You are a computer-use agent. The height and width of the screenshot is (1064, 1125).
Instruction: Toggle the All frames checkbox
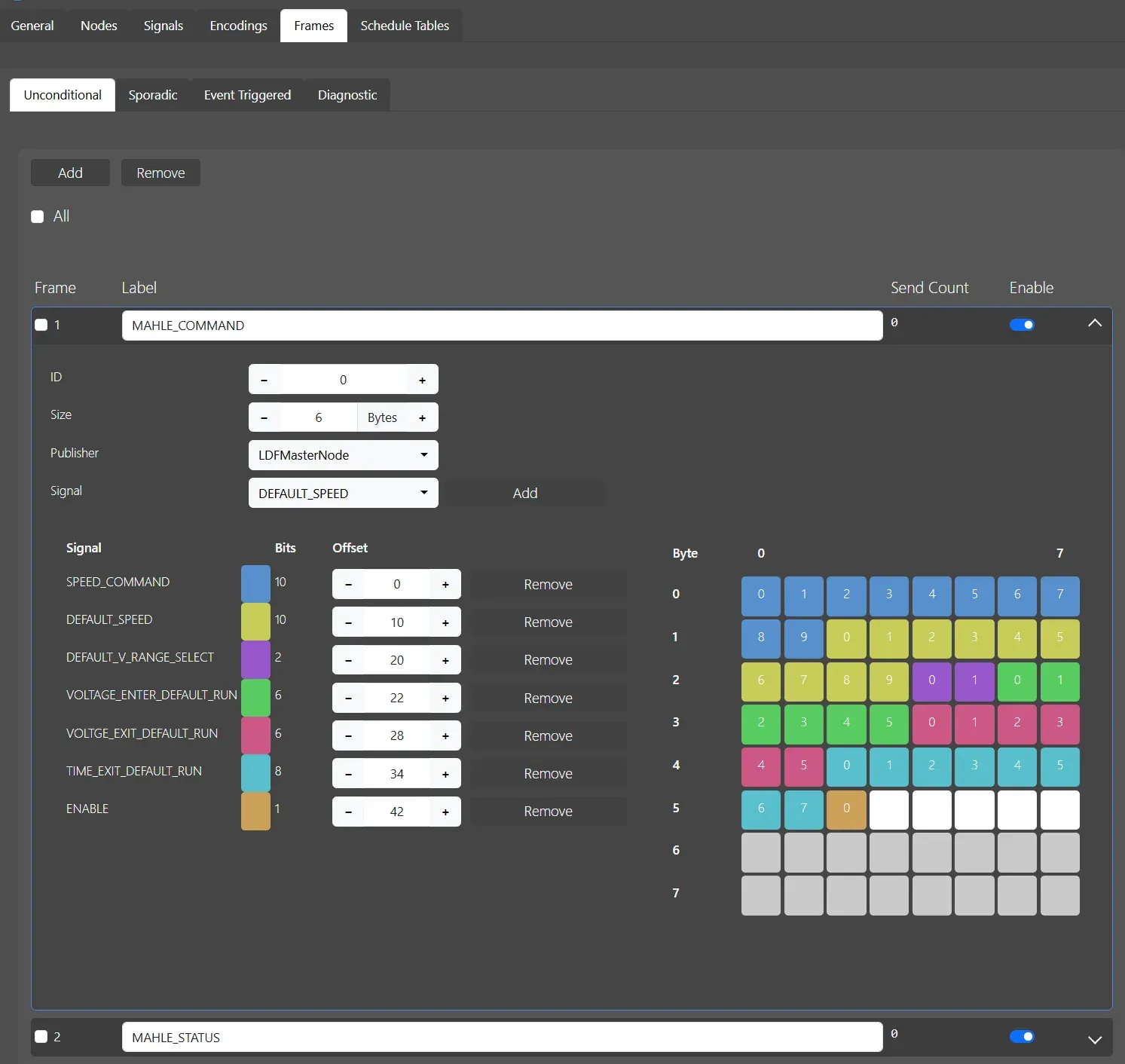click(x=37, y=217)
